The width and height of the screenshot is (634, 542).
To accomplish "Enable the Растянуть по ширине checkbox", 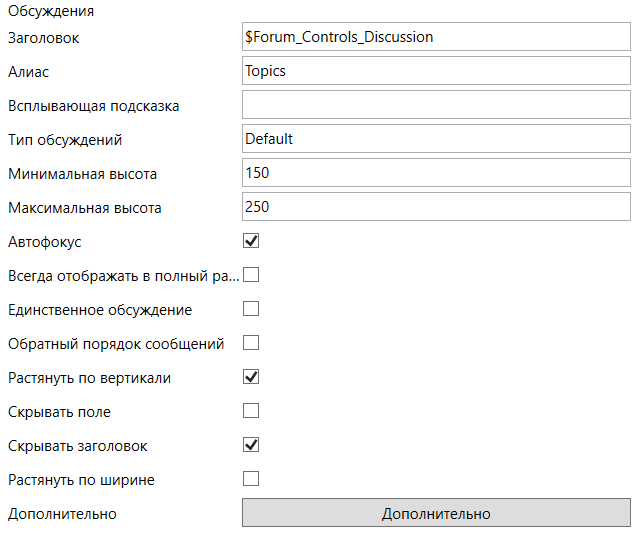I will coord(251,479).
